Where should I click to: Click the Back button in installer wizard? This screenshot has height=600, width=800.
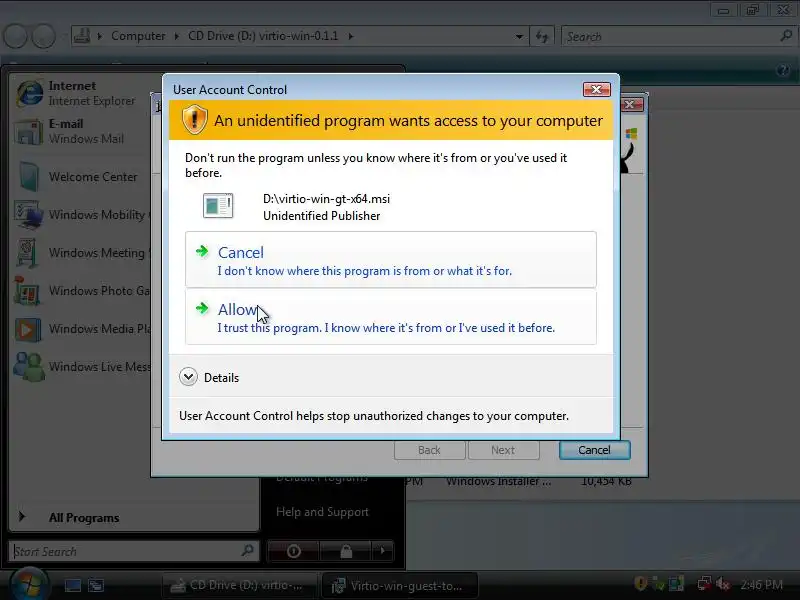pos(430,450)
